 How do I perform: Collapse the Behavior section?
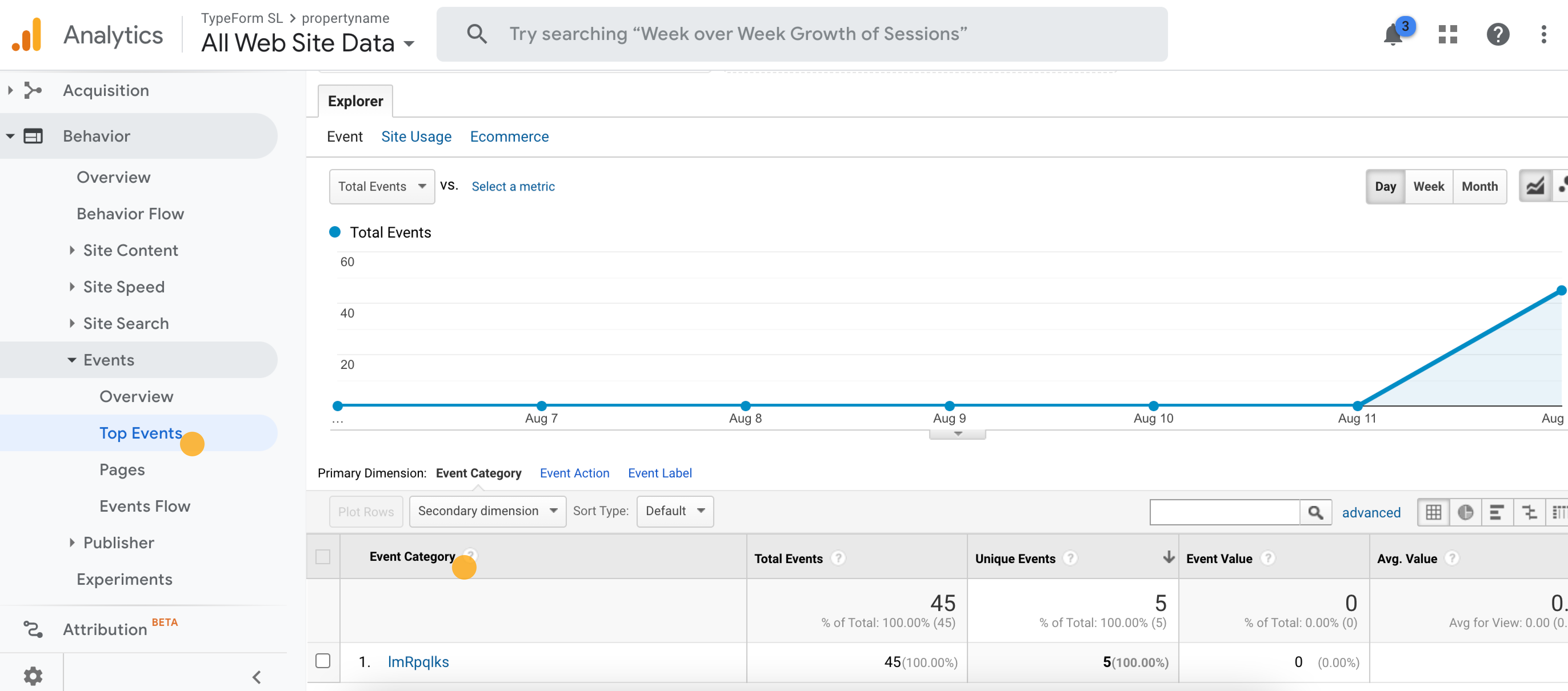click(10, 136)
